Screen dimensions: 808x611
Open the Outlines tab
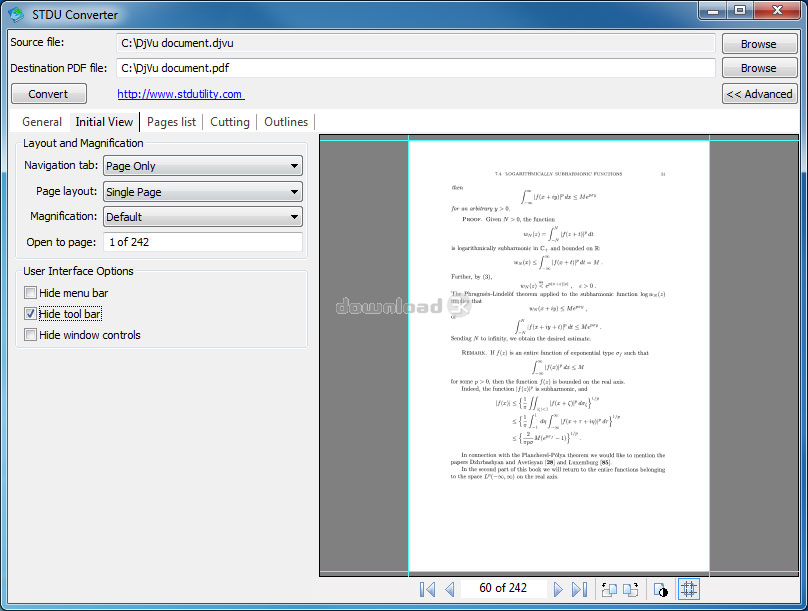click(x=286, y=122)
